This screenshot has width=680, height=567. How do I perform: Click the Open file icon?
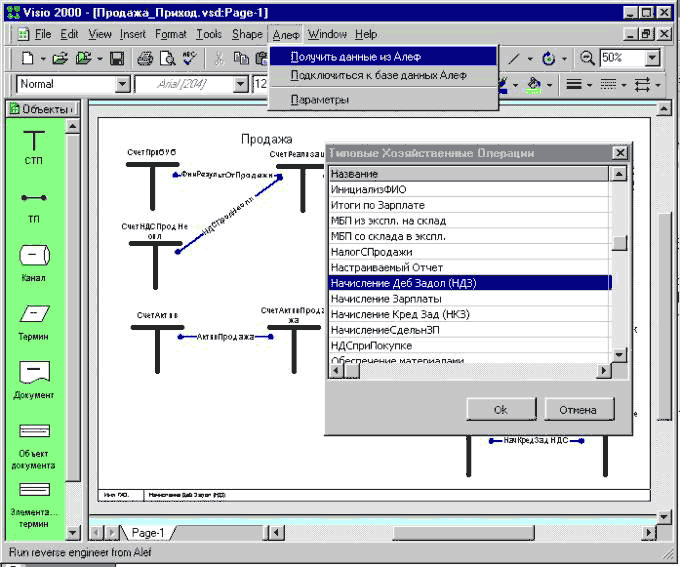pos(60,58)
